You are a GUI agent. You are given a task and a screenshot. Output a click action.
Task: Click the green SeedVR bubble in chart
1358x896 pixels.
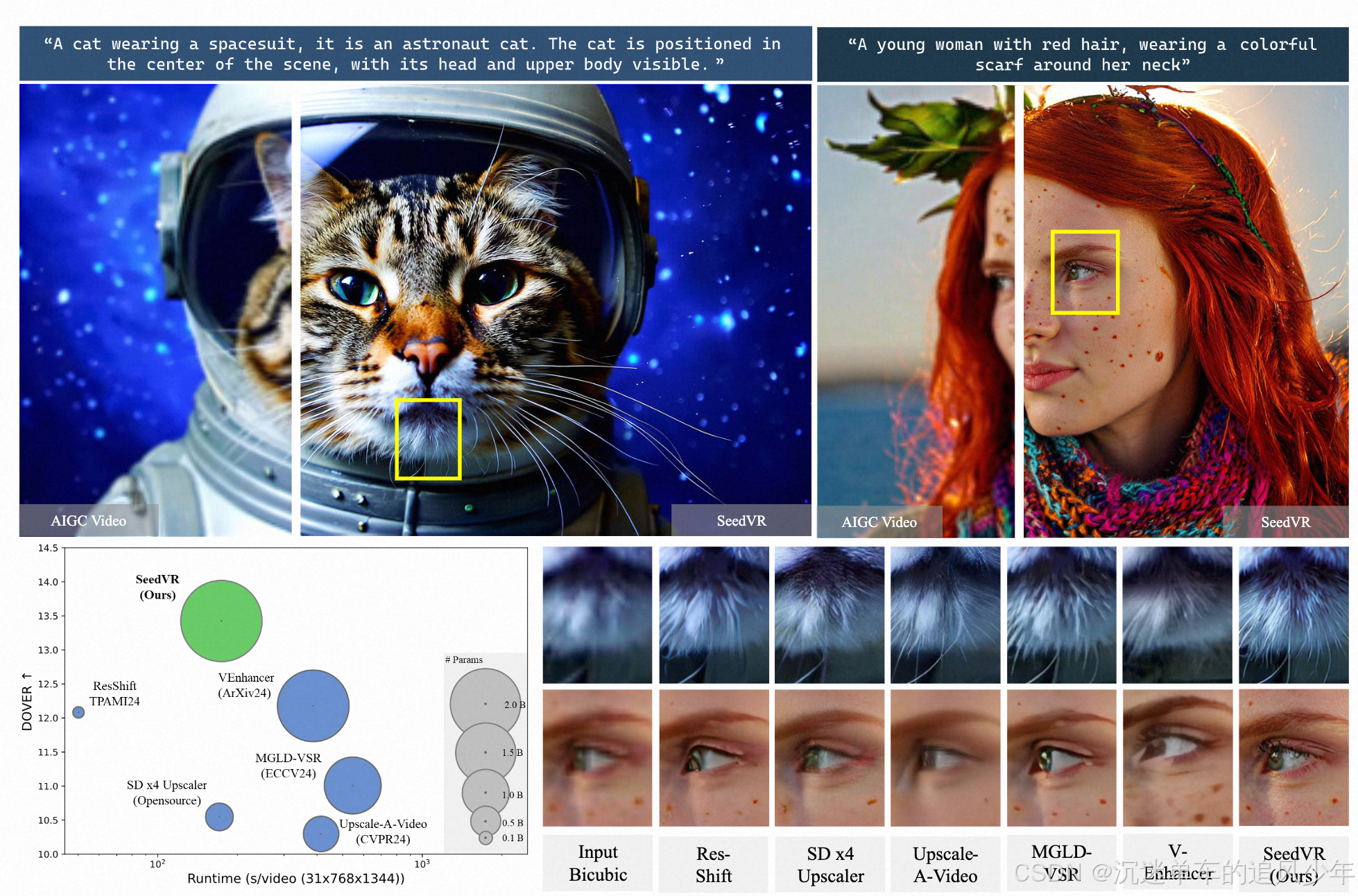pyautogui.click(x=221, y=621)
